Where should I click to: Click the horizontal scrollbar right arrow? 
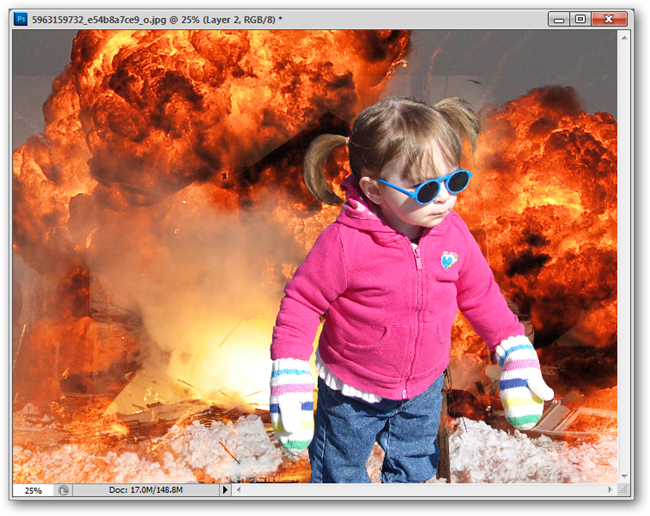click(x=610, y=489)
